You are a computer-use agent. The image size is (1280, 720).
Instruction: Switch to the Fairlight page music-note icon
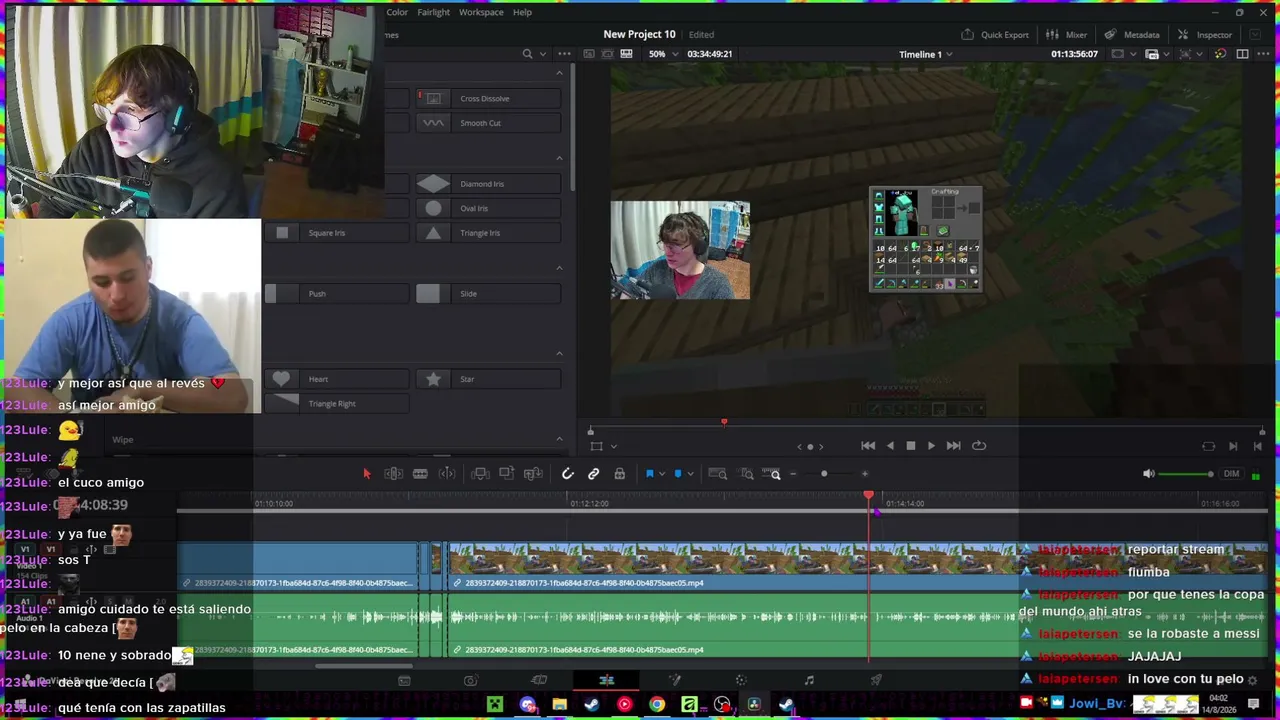click(x=809, y=681)
